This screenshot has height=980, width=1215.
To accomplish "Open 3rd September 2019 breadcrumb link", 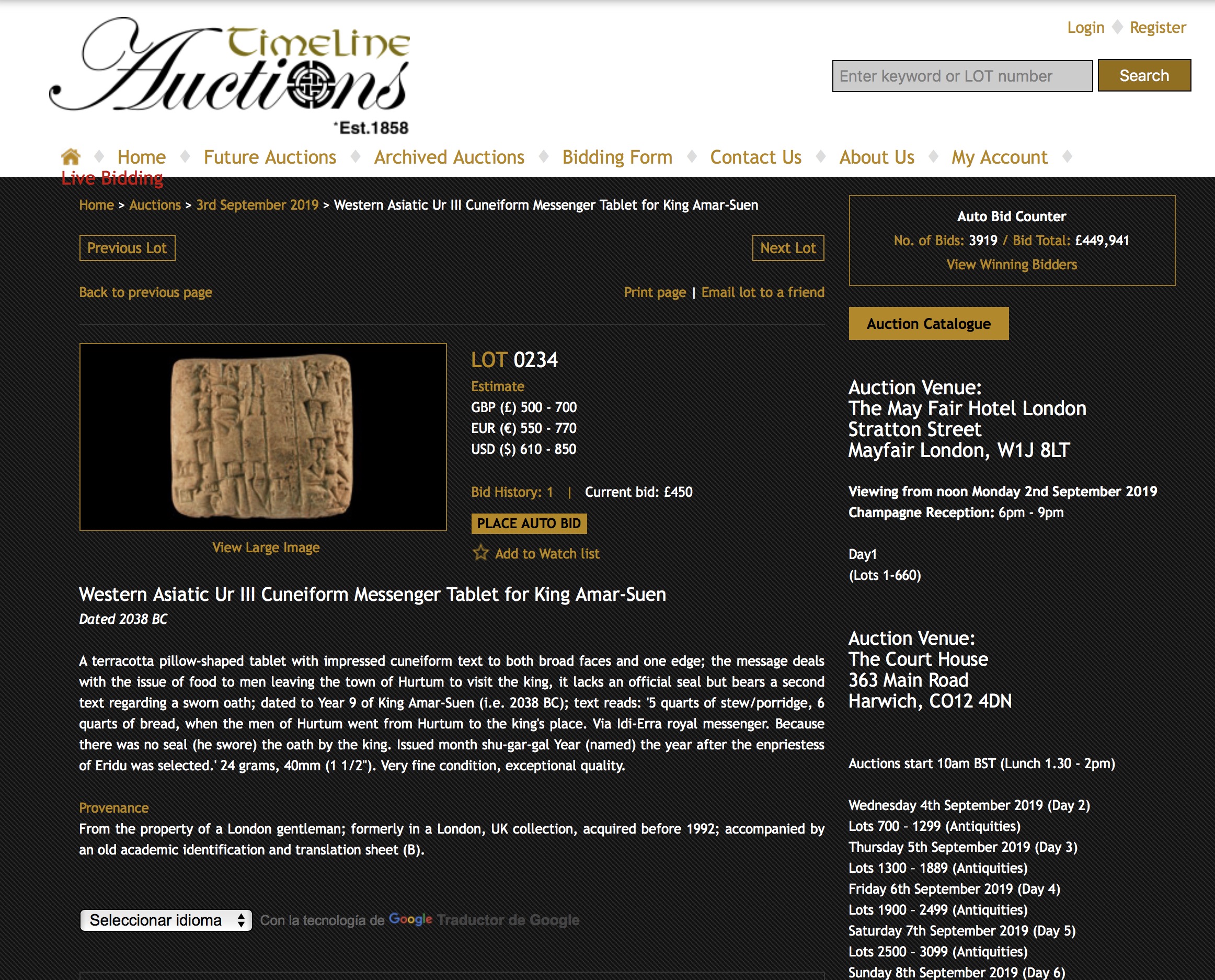I will click(x=257, y=205).
